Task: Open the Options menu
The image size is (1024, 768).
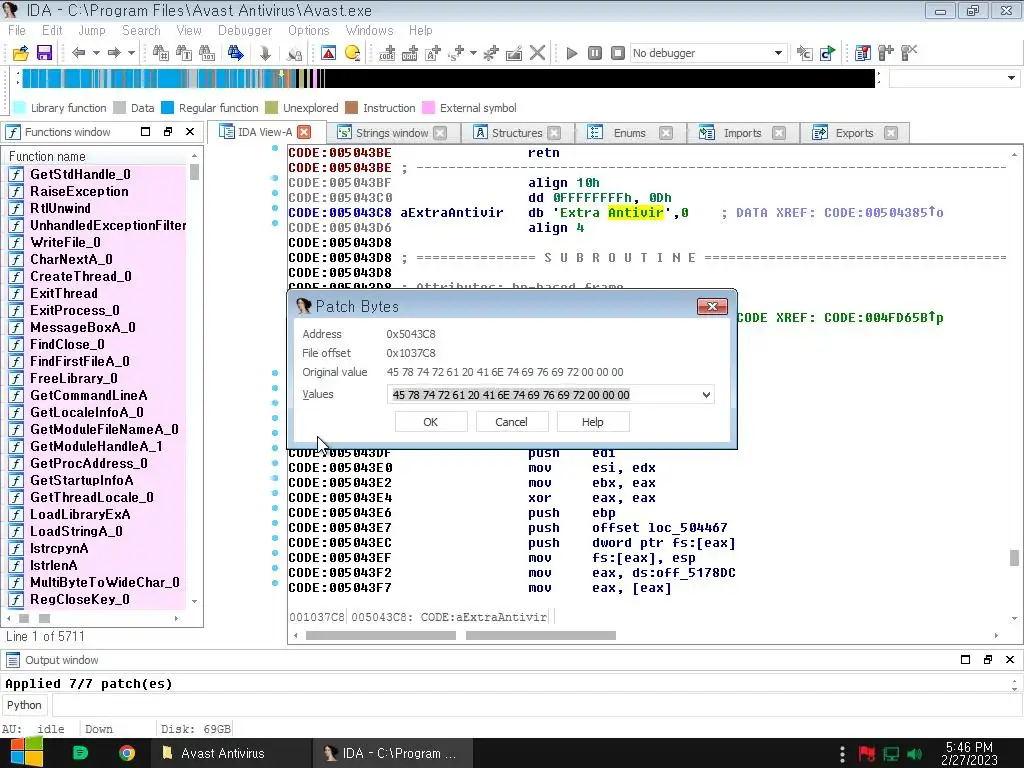Action: point(308,30)
